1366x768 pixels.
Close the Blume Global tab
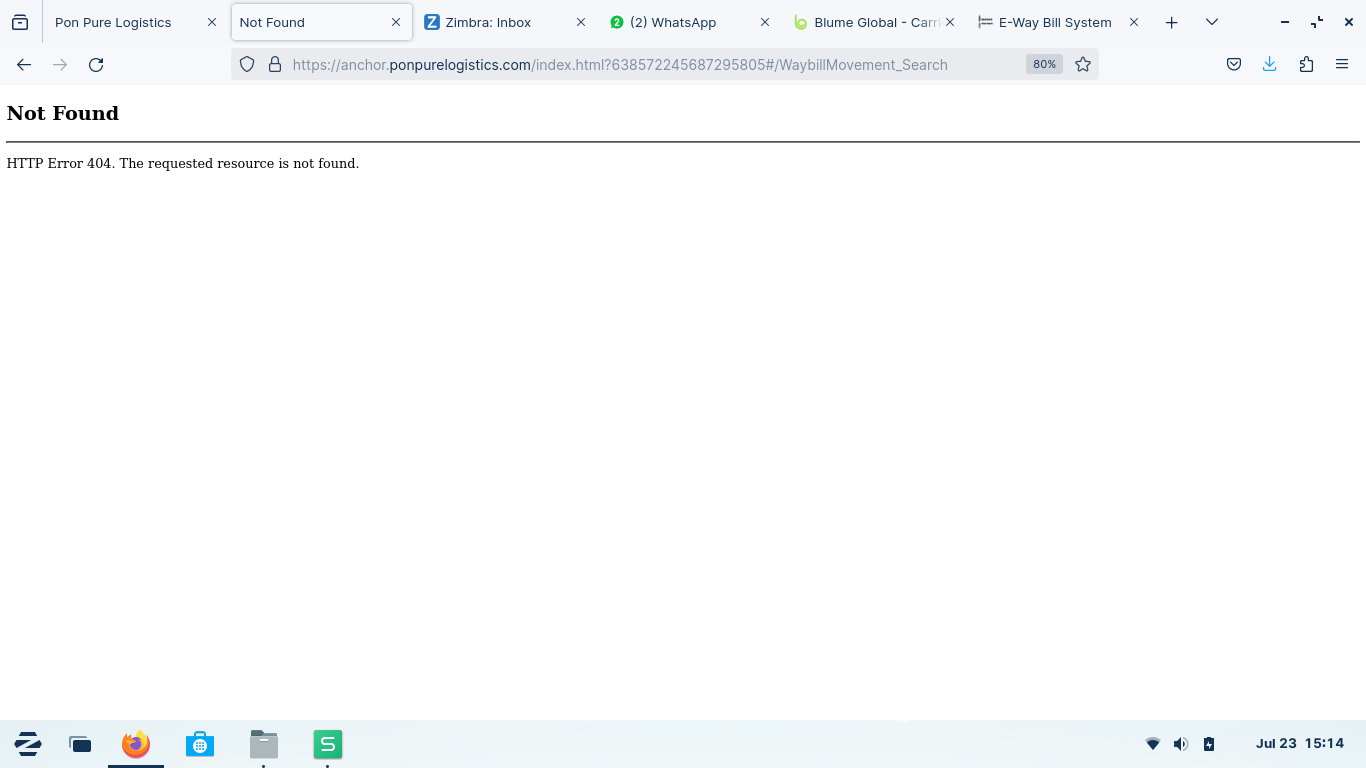tap(949, 22)
